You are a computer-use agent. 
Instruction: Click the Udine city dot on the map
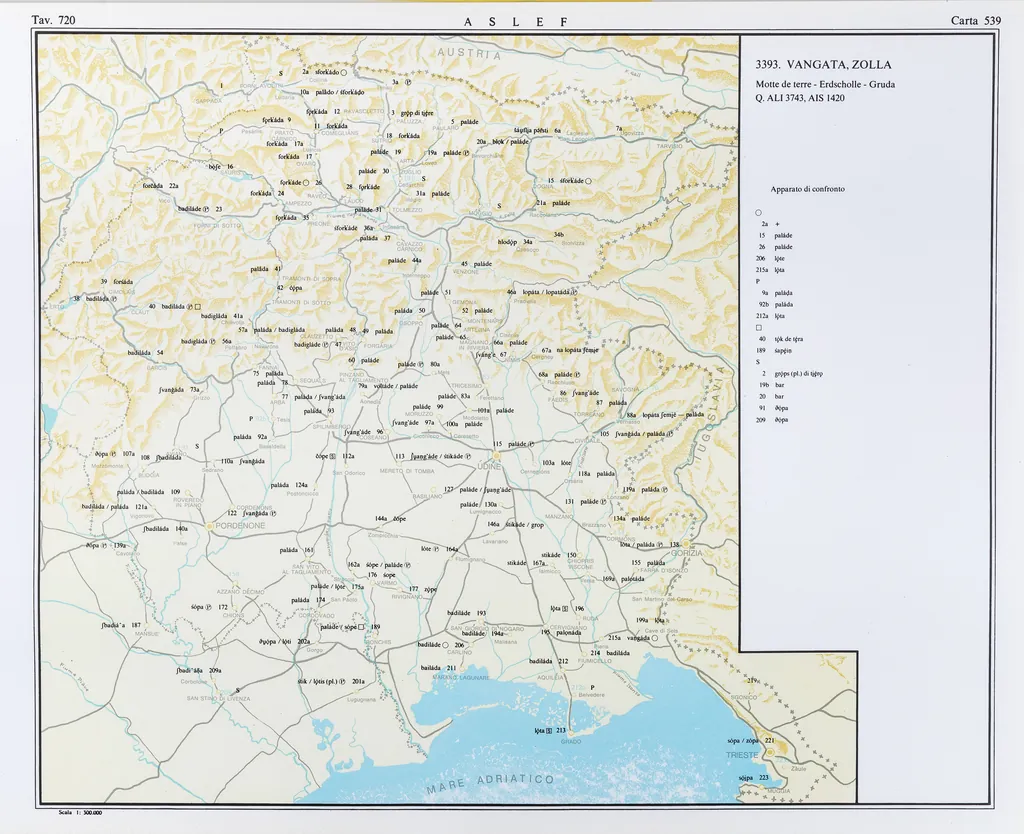(x=495, y=459)
